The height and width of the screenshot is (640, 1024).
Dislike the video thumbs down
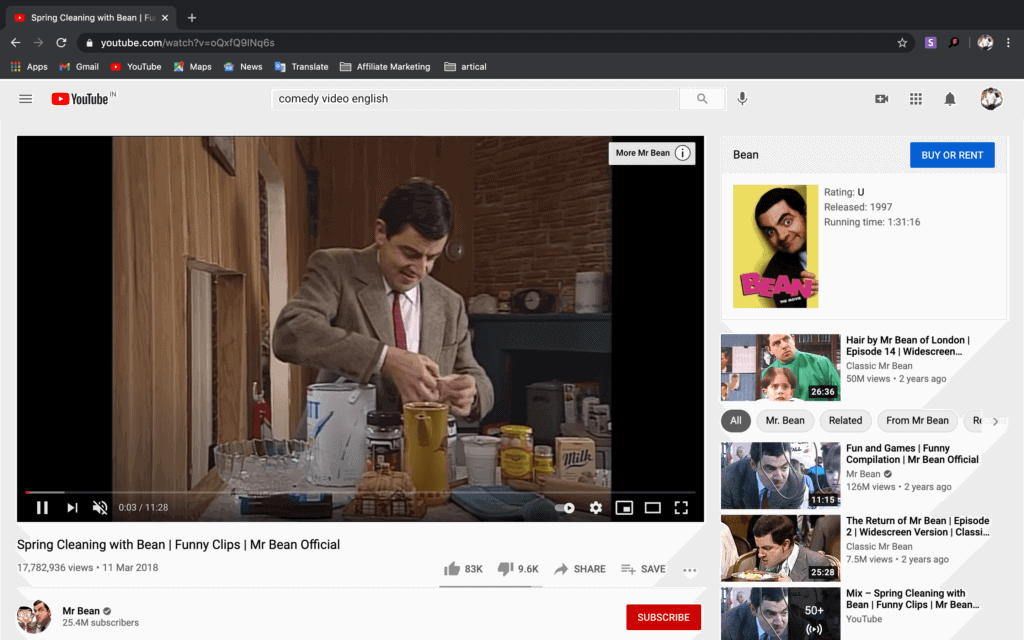click(x=518, y=569)
